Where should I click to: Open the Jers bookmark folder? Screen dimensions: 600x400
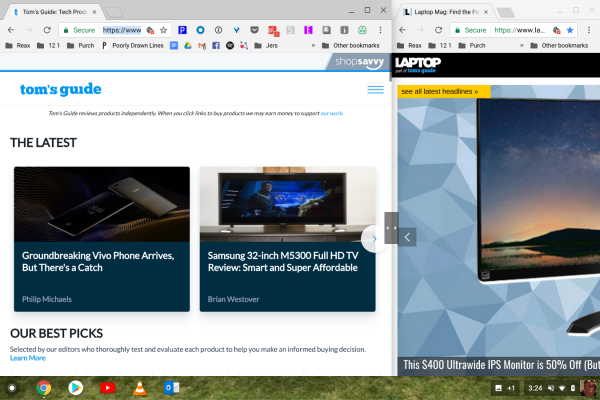tap(266, 46)
